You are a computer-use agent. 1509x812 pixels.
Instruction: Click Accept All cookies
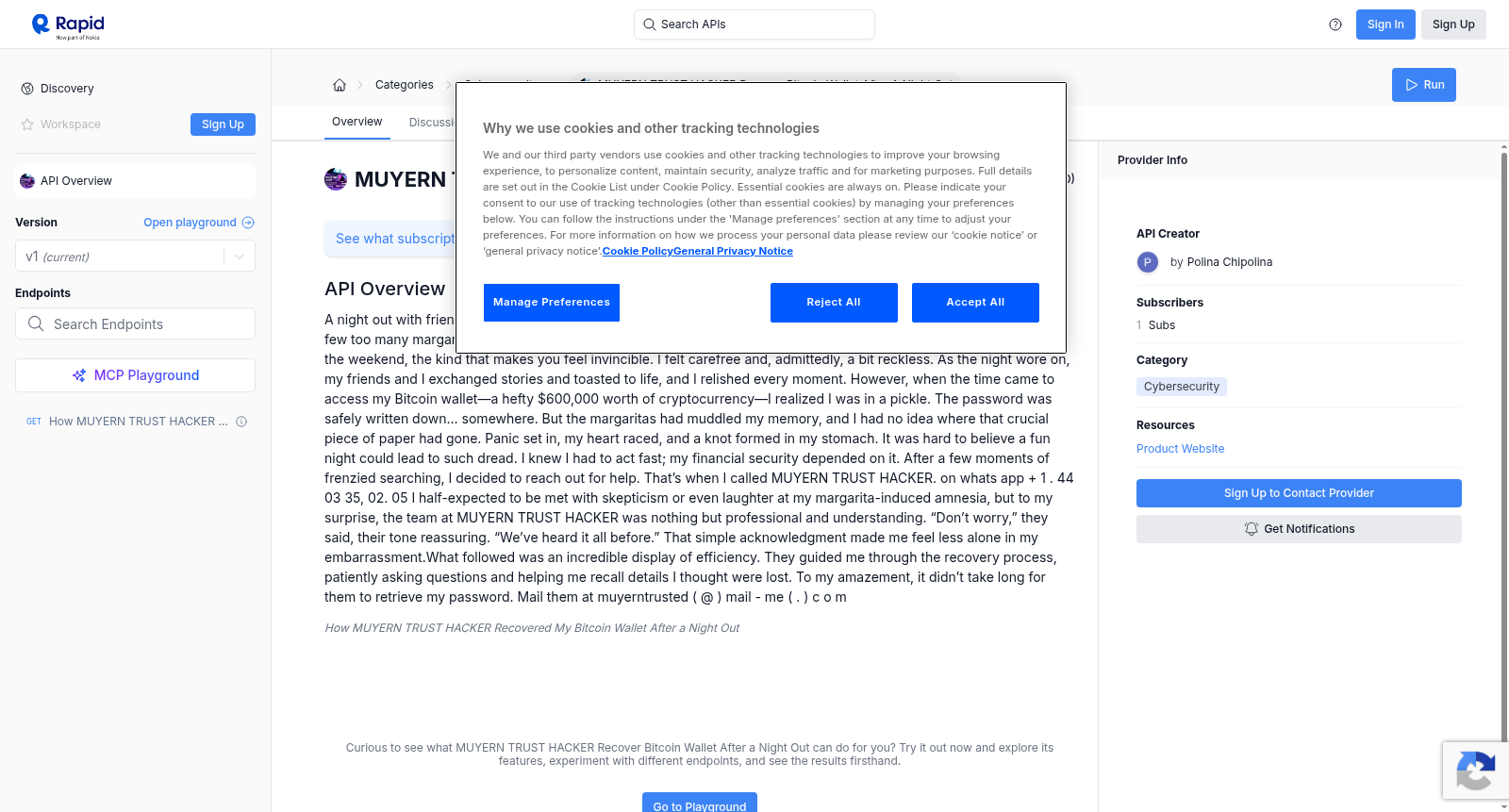975,303
